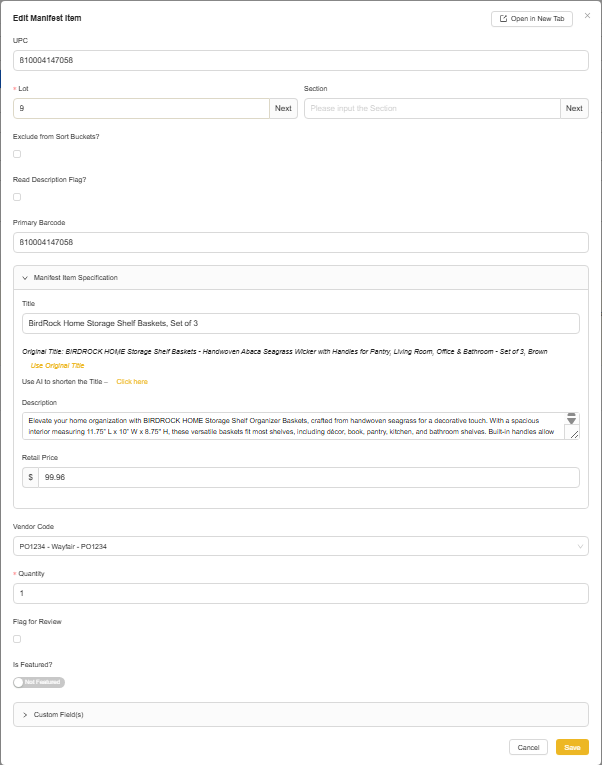Enable the Read Description Flag checkbox
This screenshot has height=765, width=602.
pyautogui.click(x=17, y=197)
